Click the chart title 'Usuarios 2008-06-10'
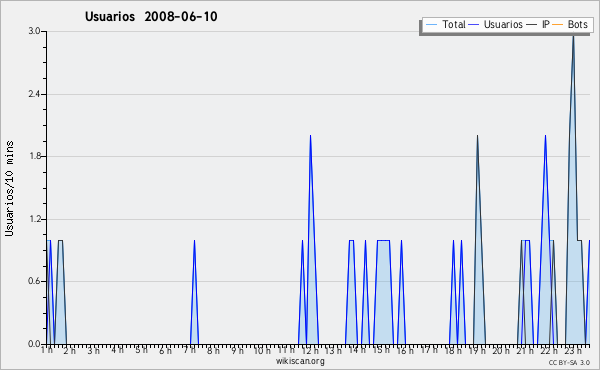Image resolution: width=600 pixels, height=370 pixels. click(151, 17)
